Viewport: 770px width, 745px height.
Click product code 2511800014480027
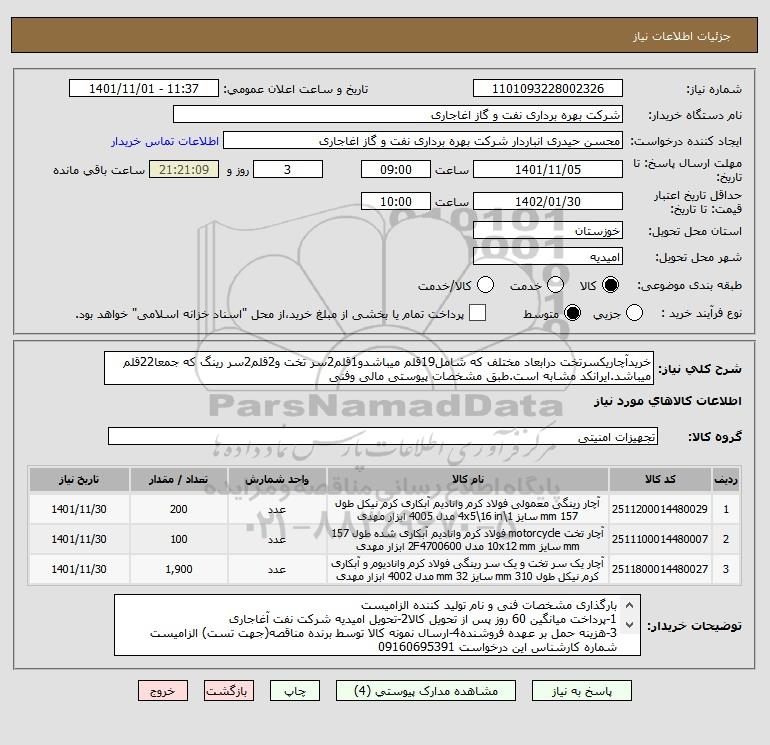(660, 569)
